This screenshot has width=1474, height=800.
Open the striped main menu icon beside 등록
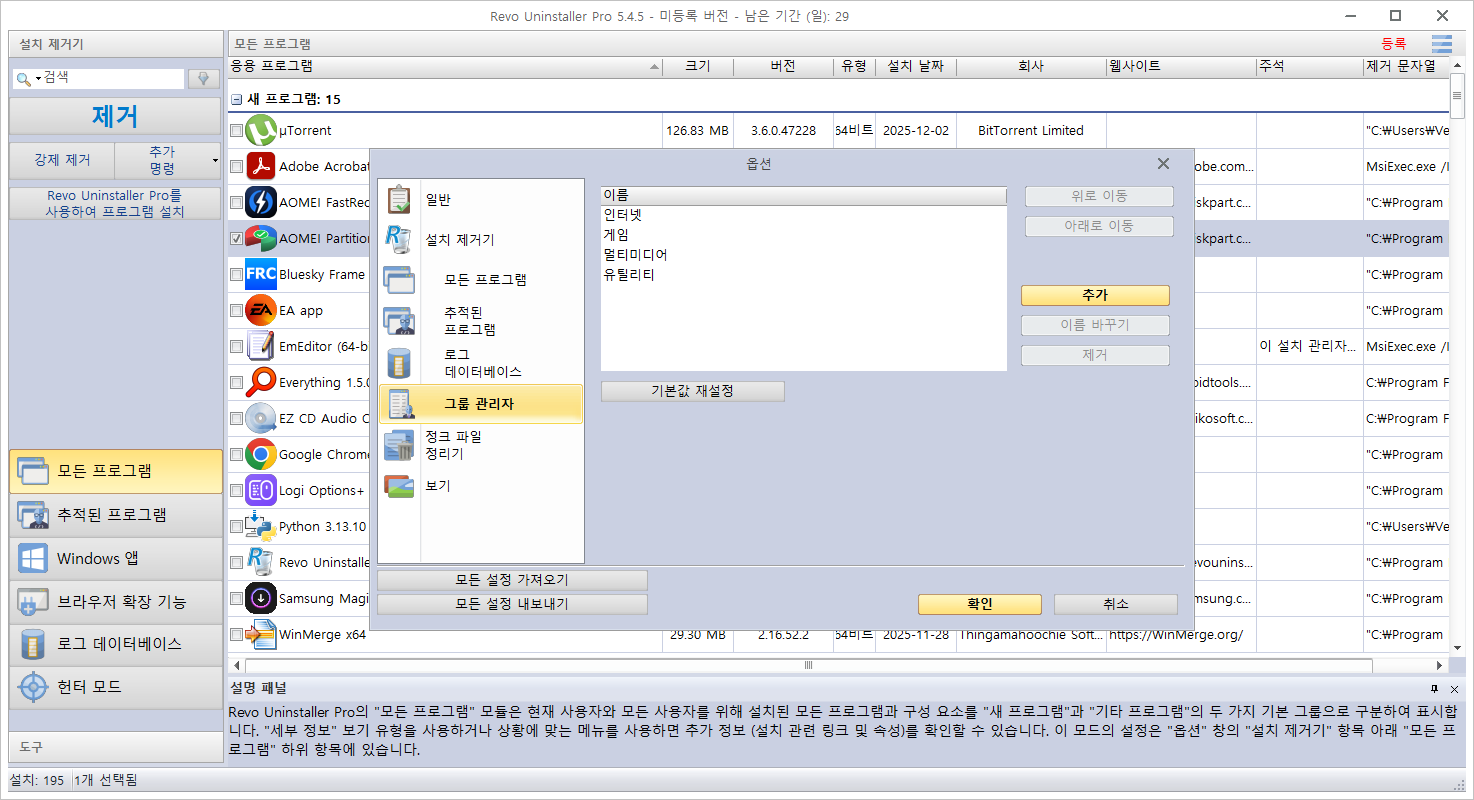coord(1441,44)
